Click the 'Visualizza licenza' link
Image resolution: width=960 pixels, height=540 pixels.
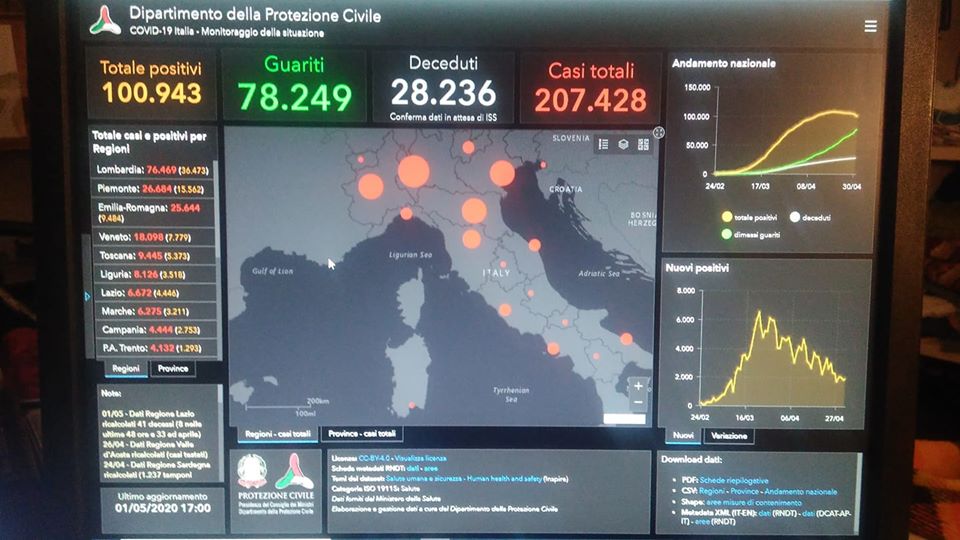pos(421,458)
